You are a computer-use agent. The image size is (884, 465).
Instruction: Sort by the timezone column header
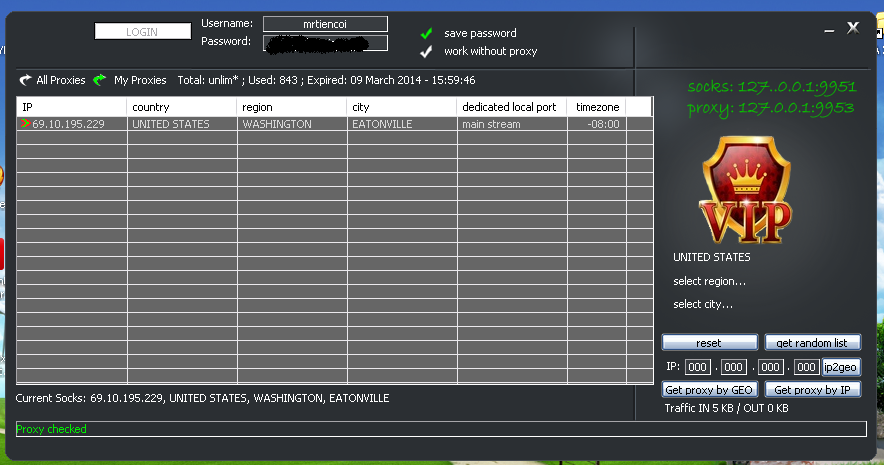click(x=596, y=107)
